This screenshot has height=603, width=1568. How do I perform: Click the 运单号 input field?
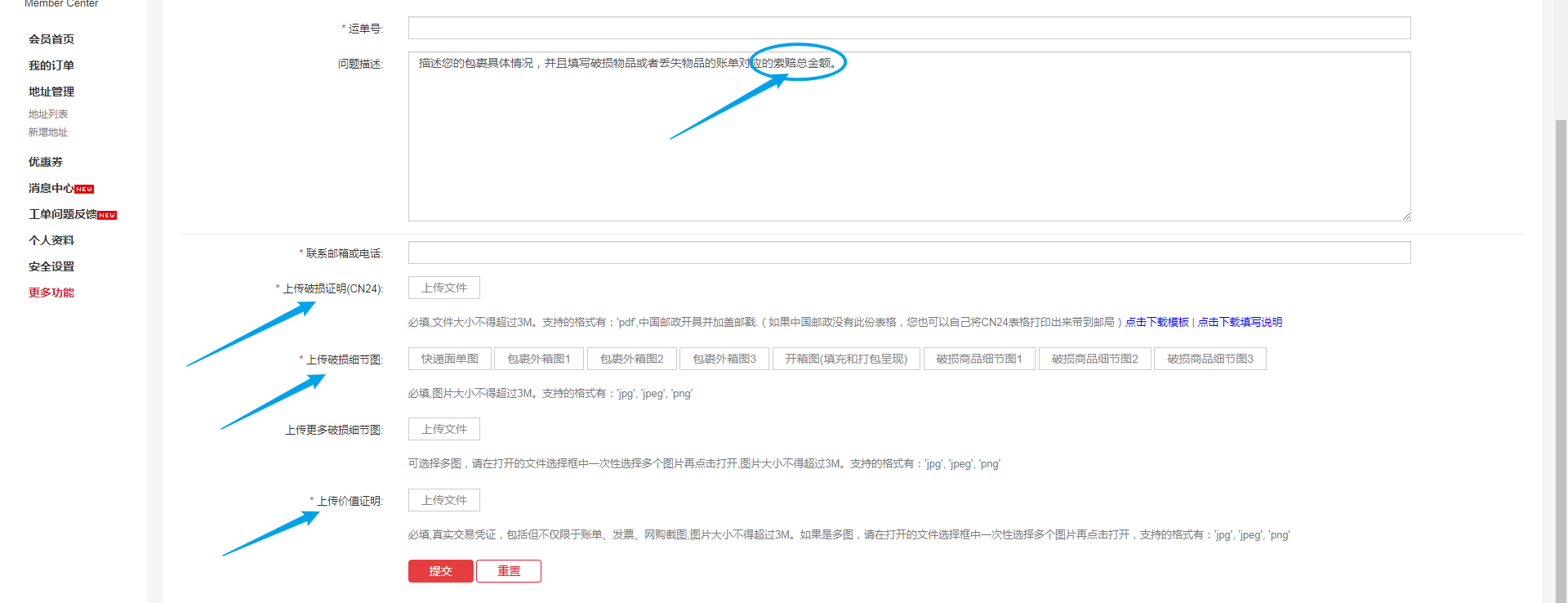coord(909,29)
